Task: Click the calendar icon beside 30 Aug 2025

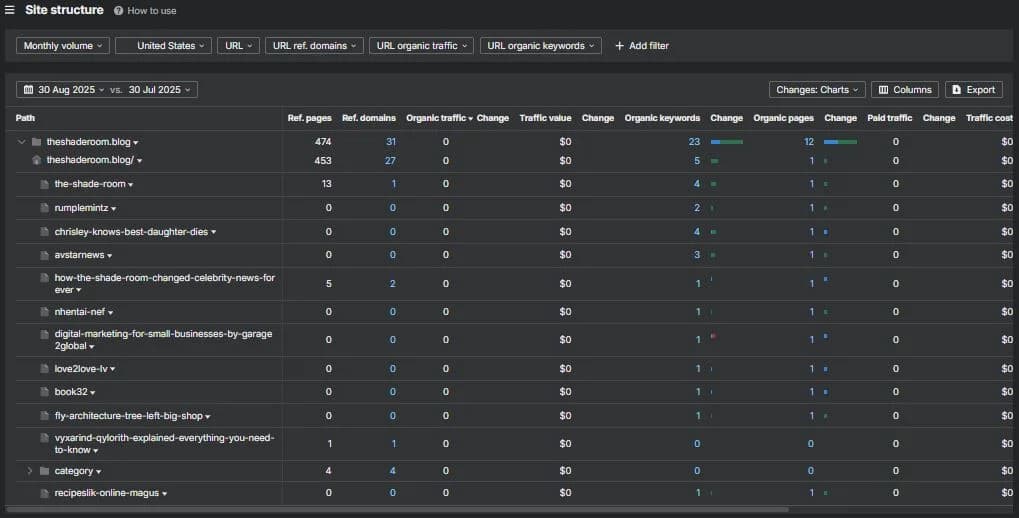Action: (28, 90)
